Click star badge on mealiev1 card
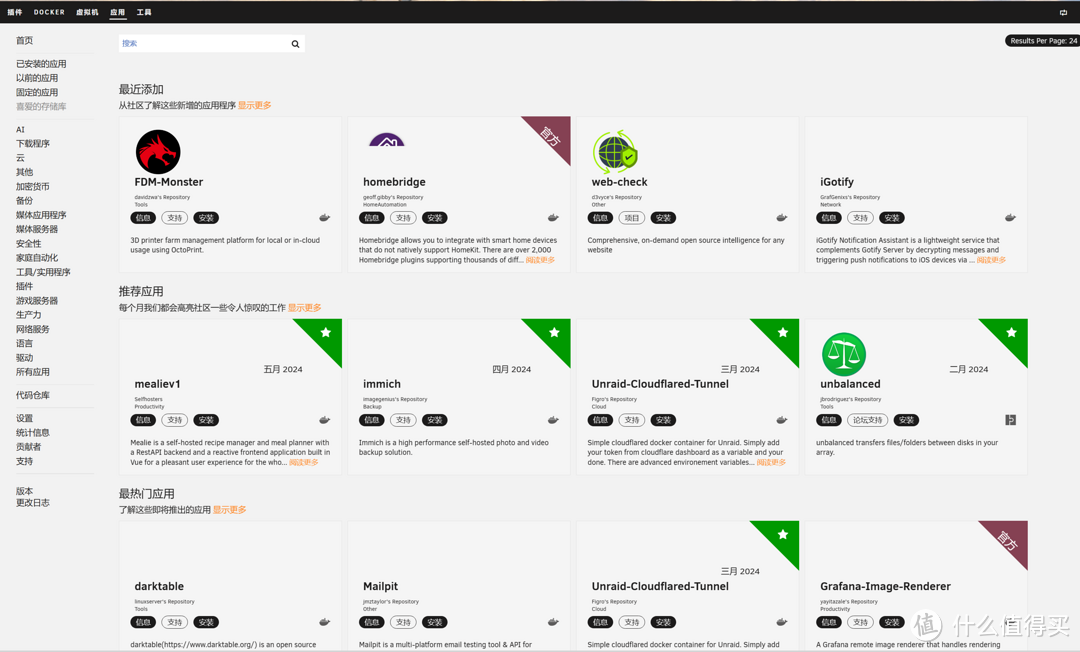This screenshot has width=1080, height=652. [326, 333]
